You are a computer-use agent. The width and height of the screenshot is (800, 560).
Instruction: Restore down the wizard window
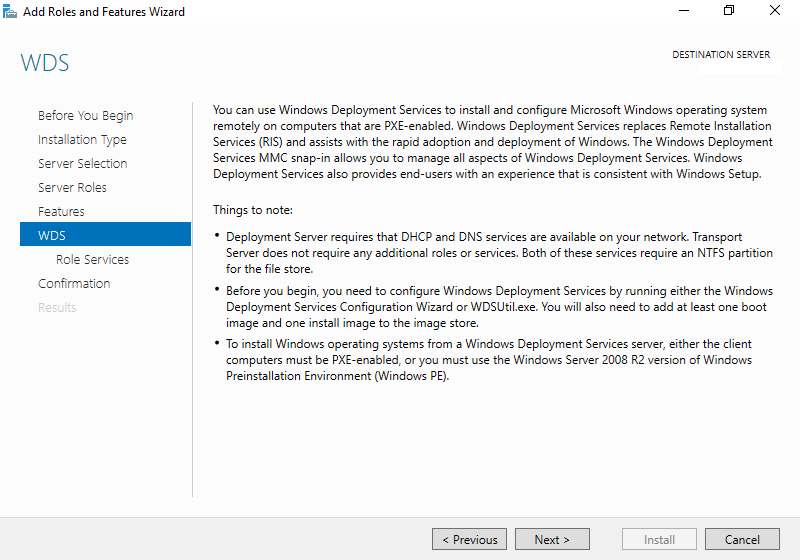[729, 11]
